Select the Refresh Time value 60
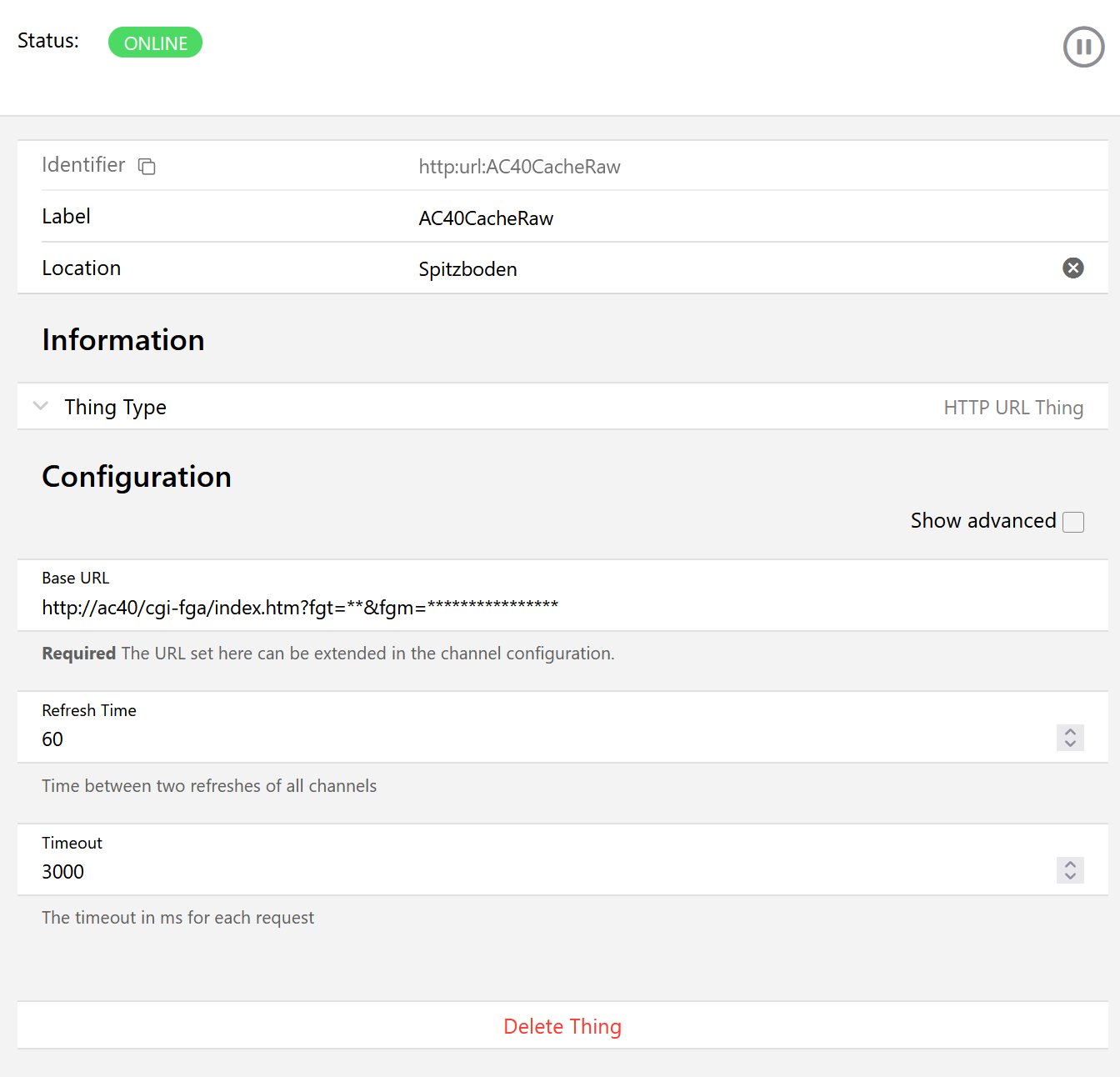Viewport: 1120px width, 1077px height. point(52,739)
